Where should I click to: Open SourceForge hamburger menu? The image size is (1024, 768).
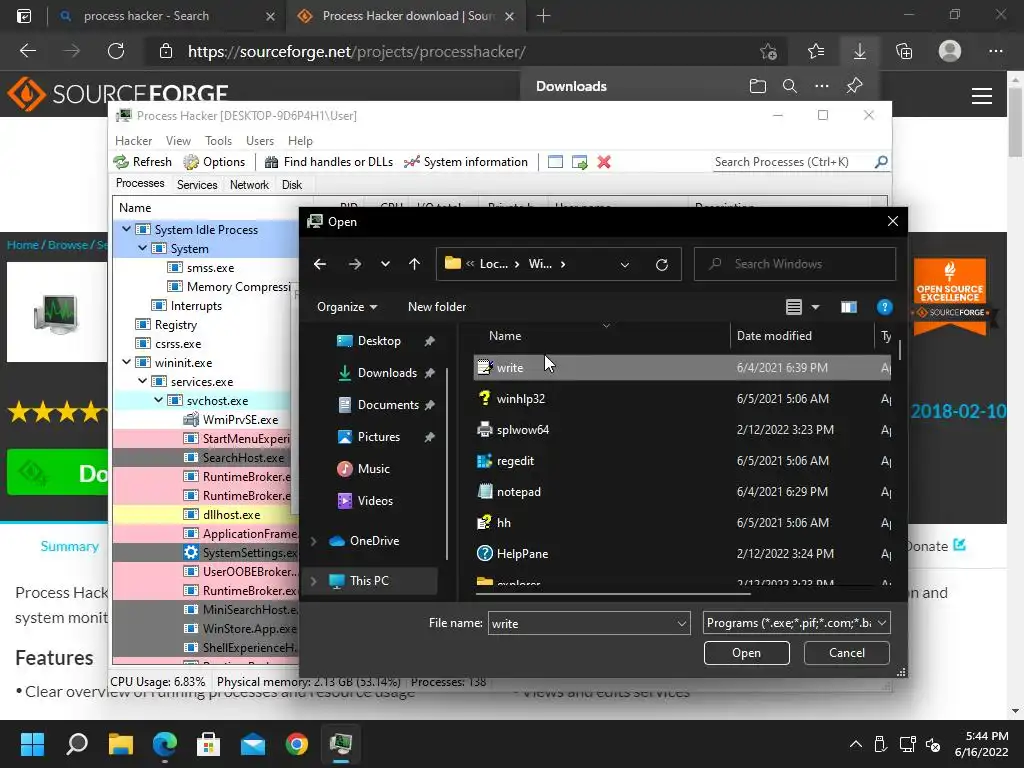tap(982, 96)
